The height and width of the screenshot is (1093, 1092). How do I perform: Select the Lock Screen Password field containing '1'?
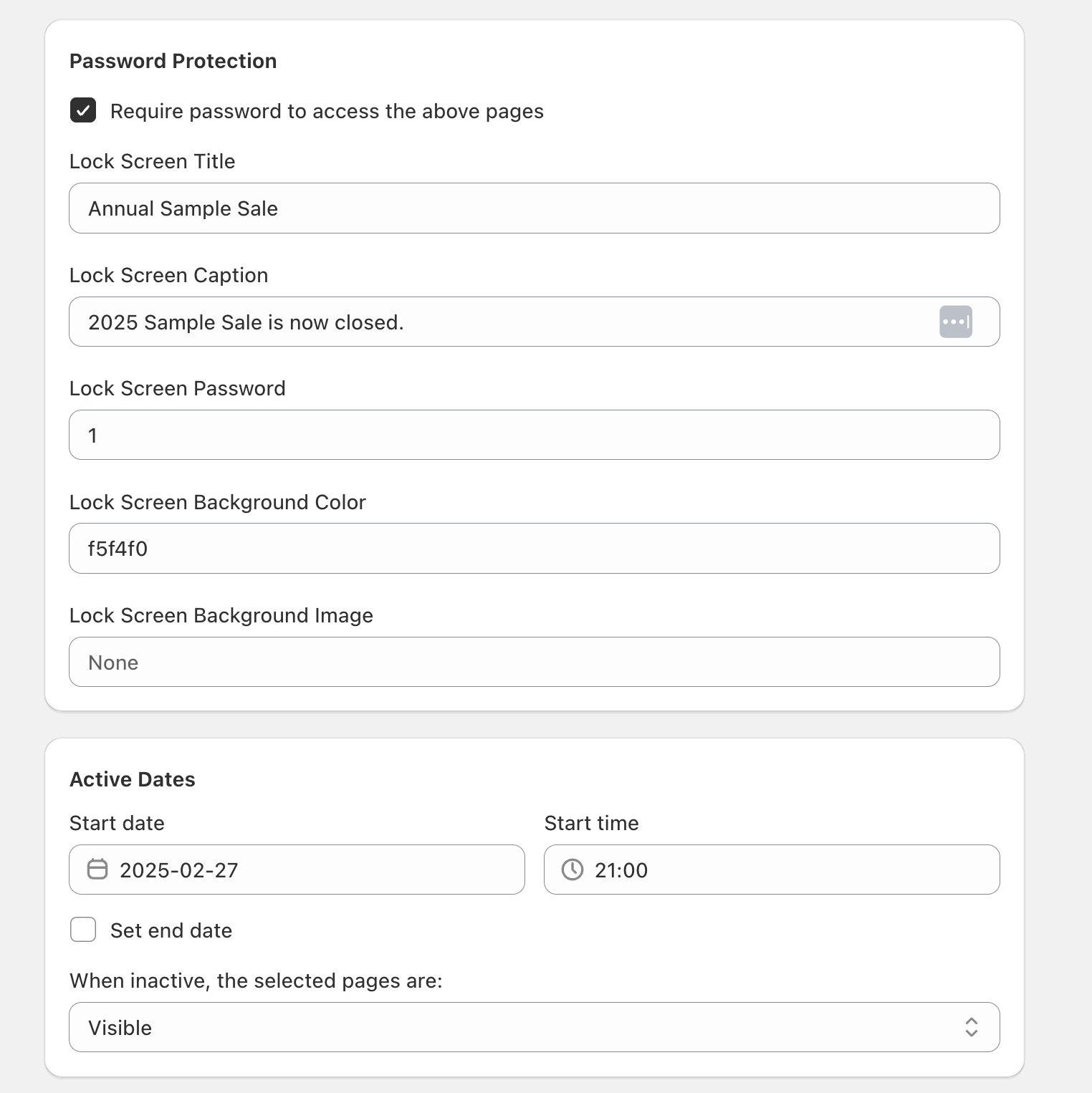click(534, 435)
